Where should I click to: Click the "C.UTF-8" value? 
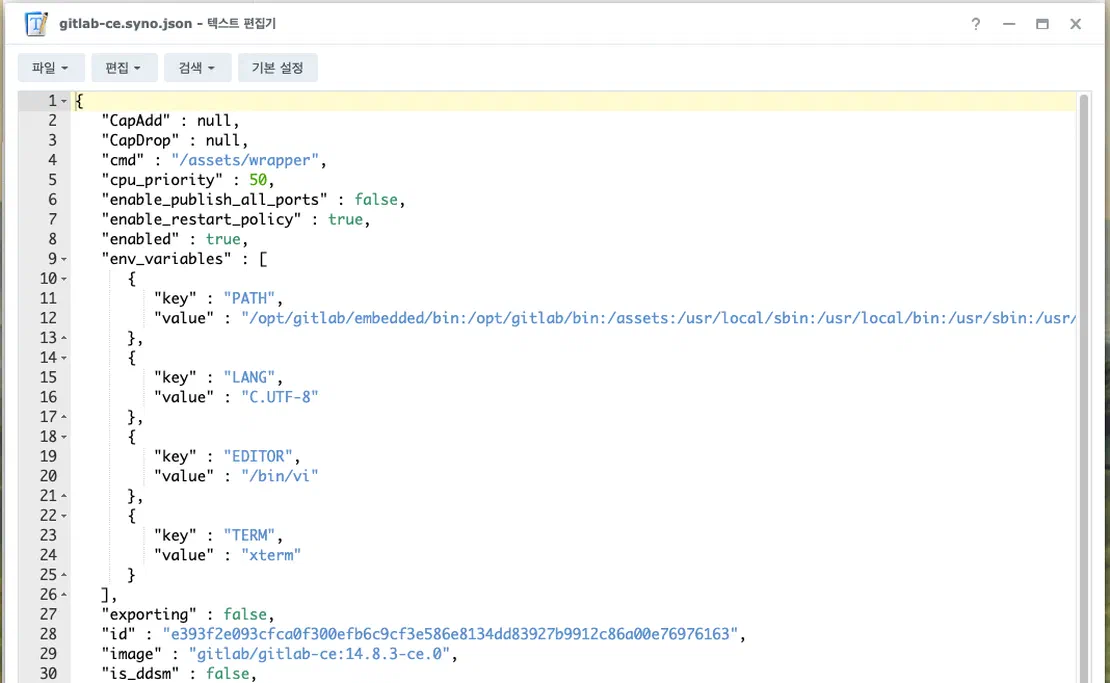pos(280,397)
